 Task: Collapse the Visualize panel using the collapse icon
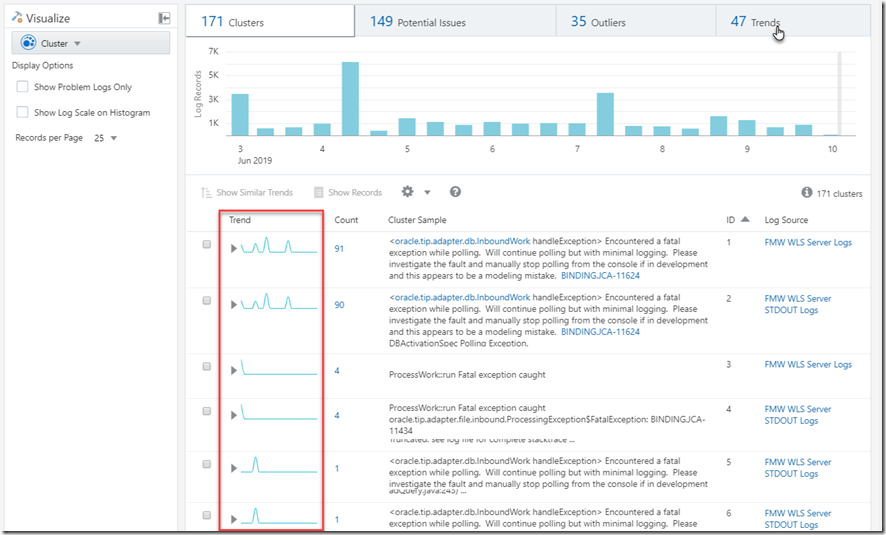click(x=164, y=18)
